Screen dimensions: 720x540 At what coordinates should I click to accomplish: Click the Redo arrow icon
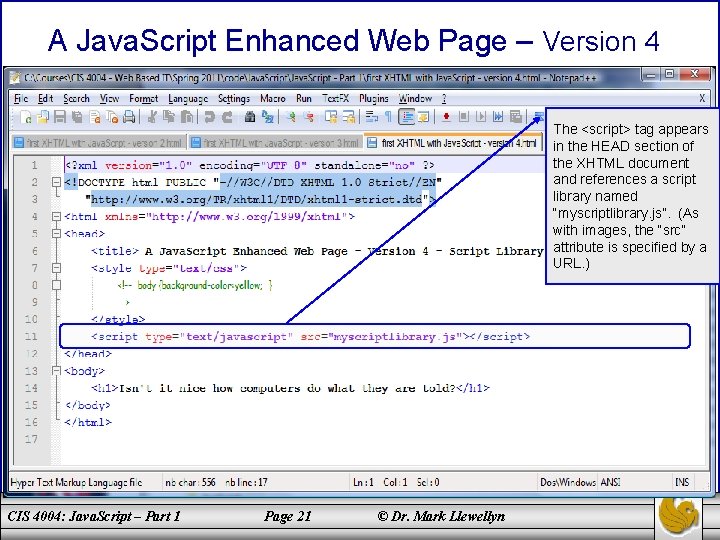coord(227,117)
